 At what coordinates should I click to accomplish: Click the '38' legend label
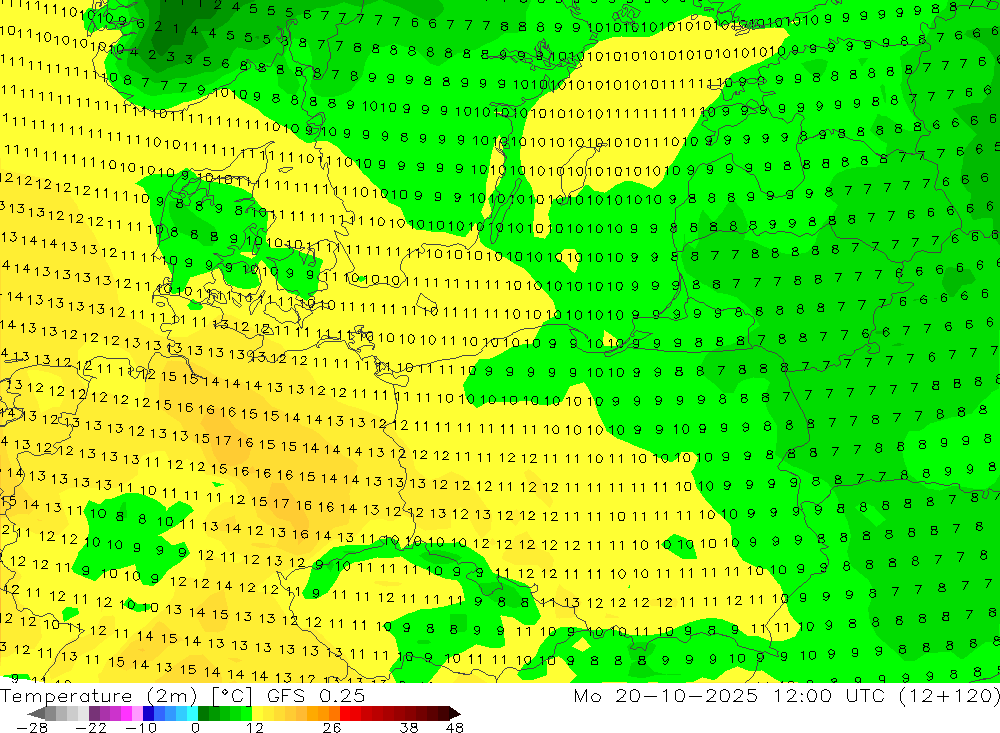(409, 728)
